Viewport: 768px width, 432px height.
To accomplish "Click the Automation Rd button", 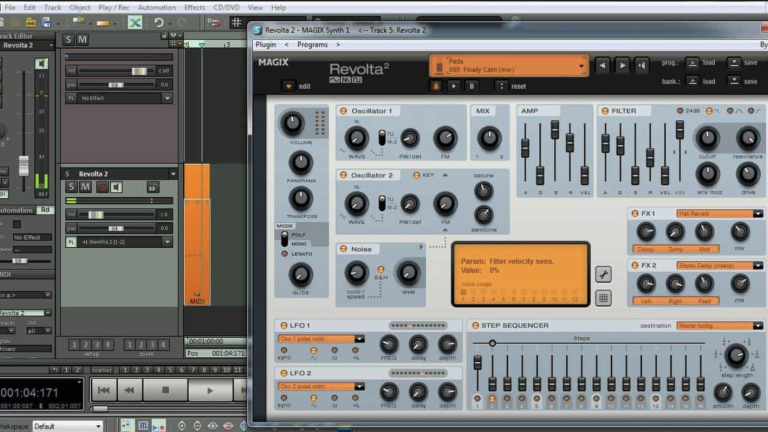I will point(45,210).
